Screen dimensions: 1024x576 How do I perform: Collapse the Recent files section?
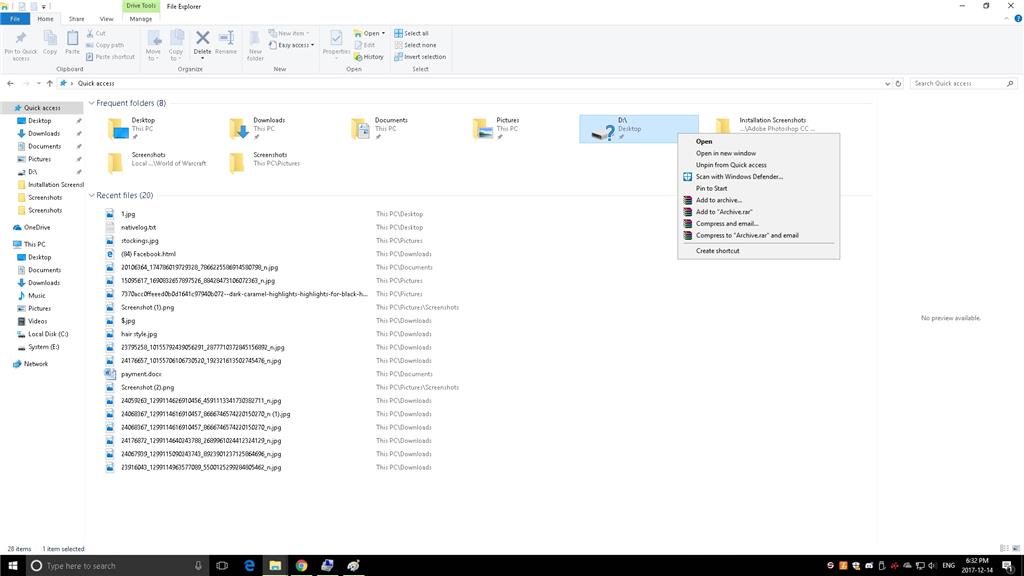[x=91, y=195]
